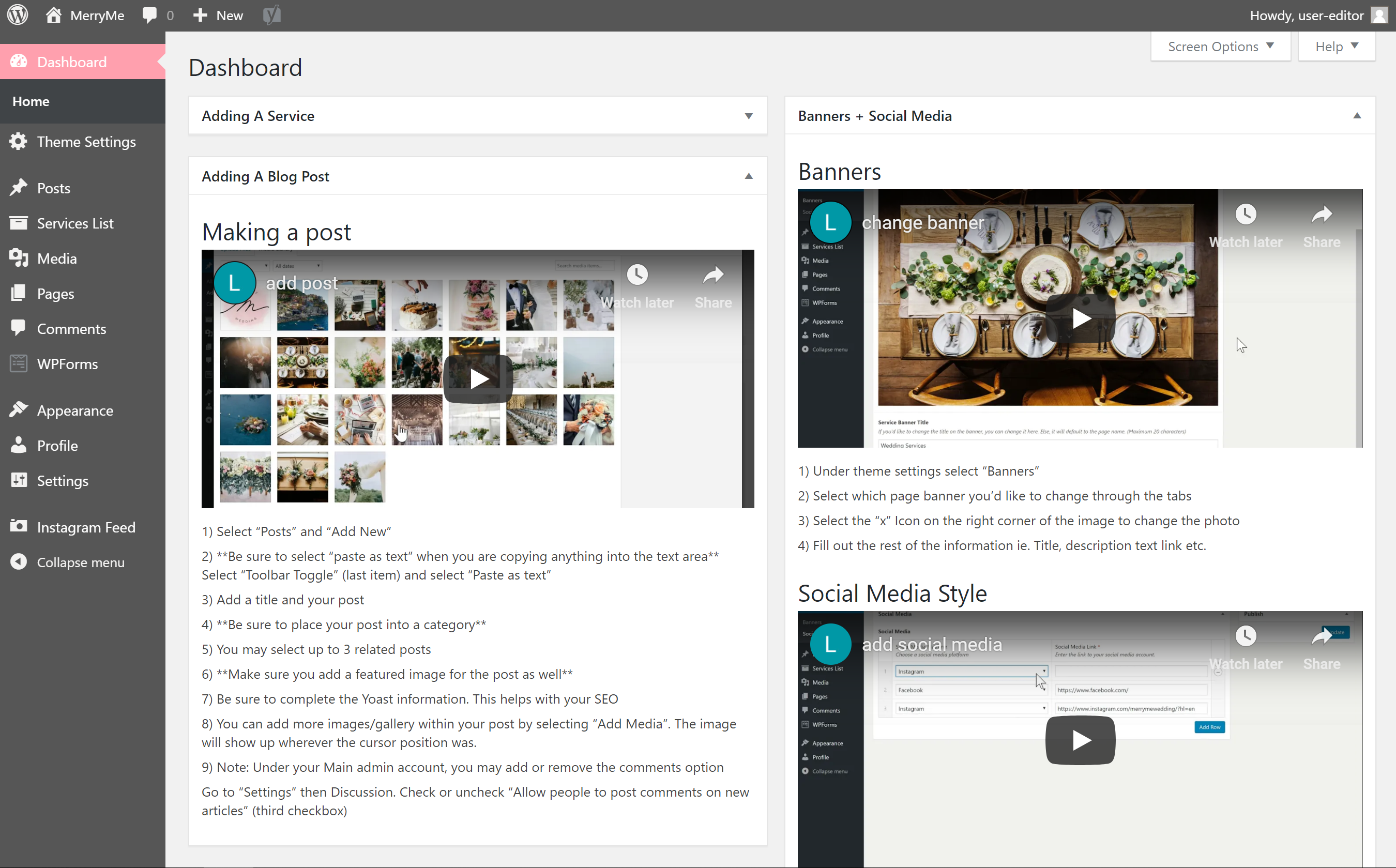Play the add social media video
1396x868 pixels.
[x=1080, y=740]
